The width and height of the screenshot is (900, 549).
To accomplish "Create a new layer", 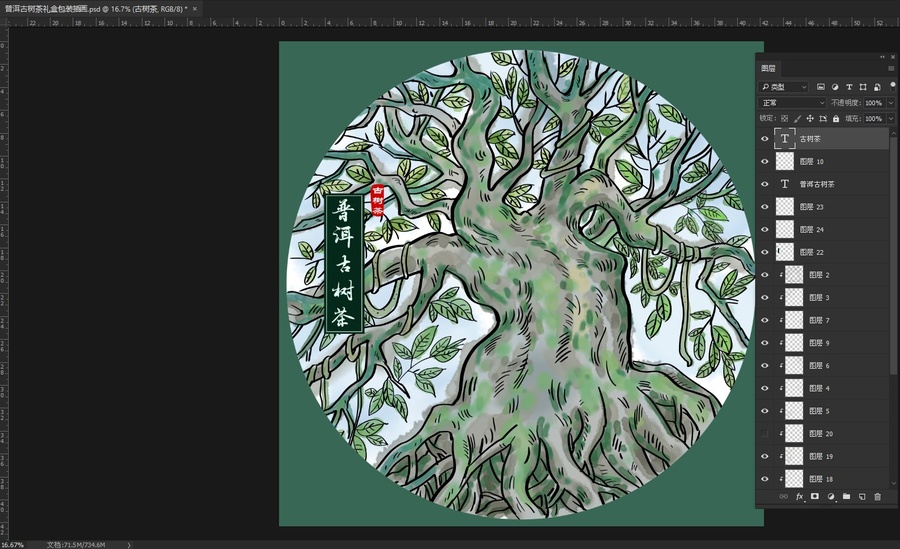I will pyautogui.click(x=862, y=497).
